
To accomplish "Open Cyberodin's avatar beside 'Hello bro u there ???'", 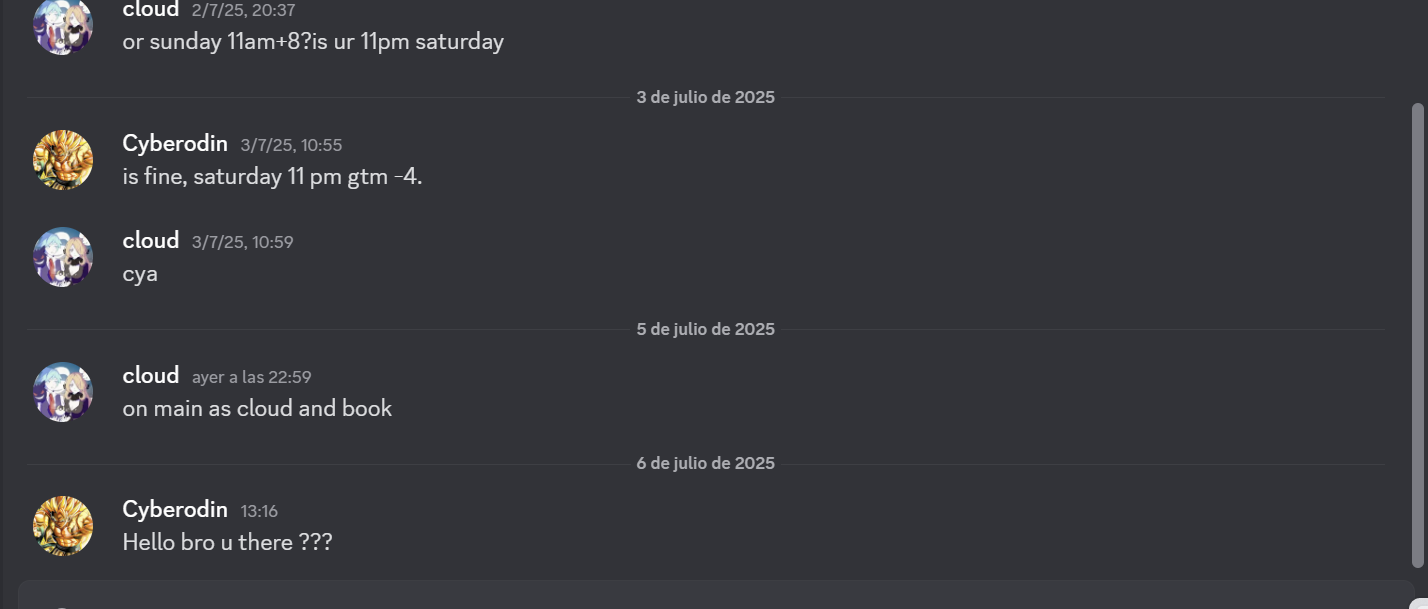I will (63, 526).
